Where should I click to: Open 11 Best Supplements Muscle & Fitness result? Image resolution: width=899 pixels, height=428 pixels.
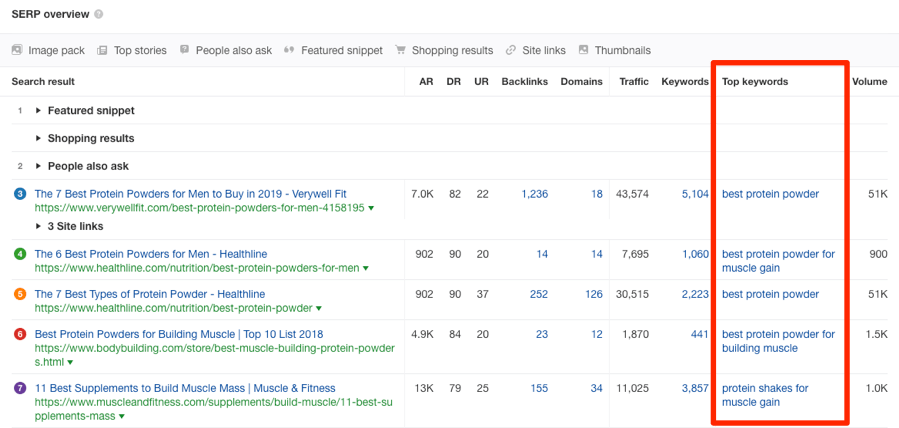pyautogui.click(x=185, y=388)
